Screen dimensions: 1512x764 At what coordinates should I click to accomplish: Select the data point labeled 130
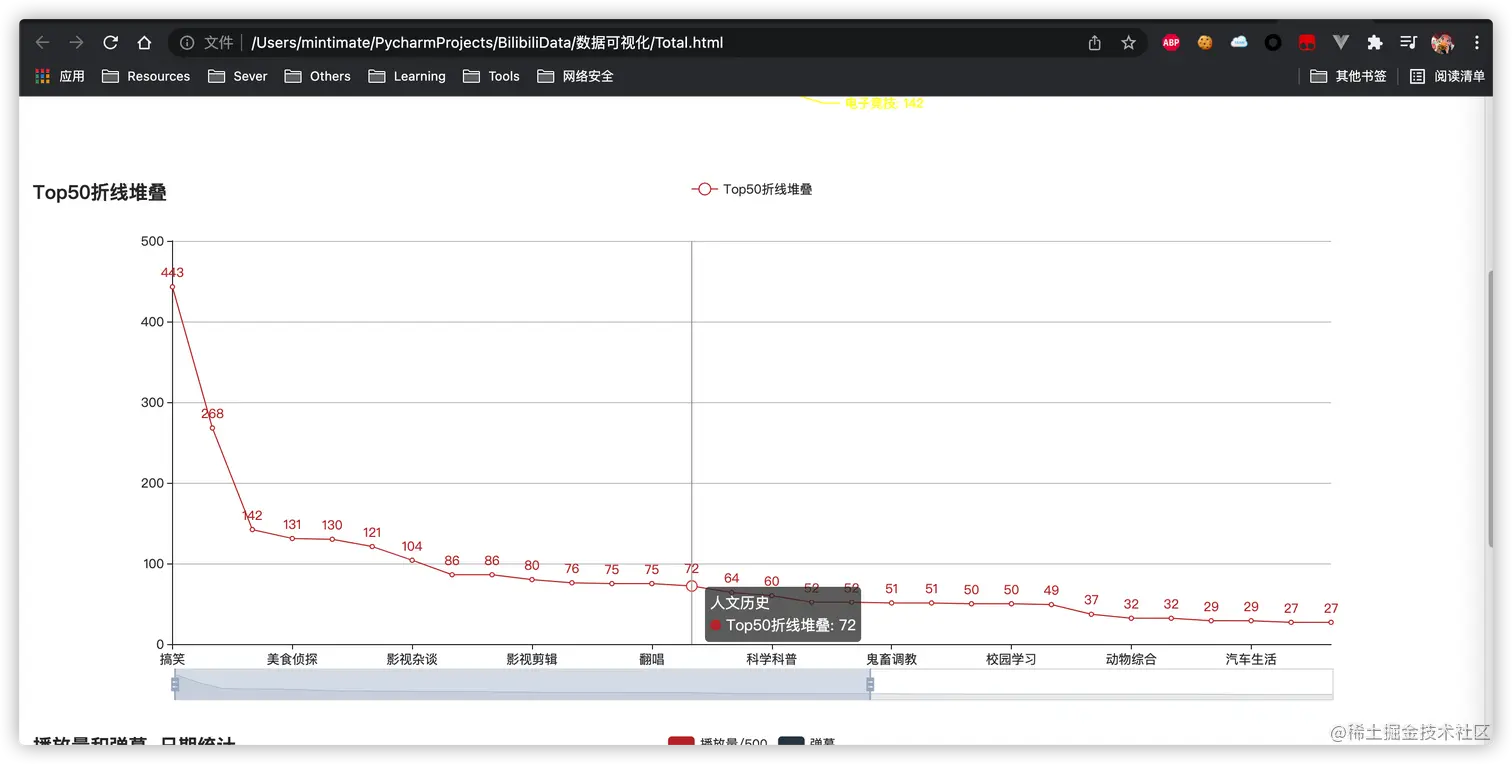tap(332, 539)
